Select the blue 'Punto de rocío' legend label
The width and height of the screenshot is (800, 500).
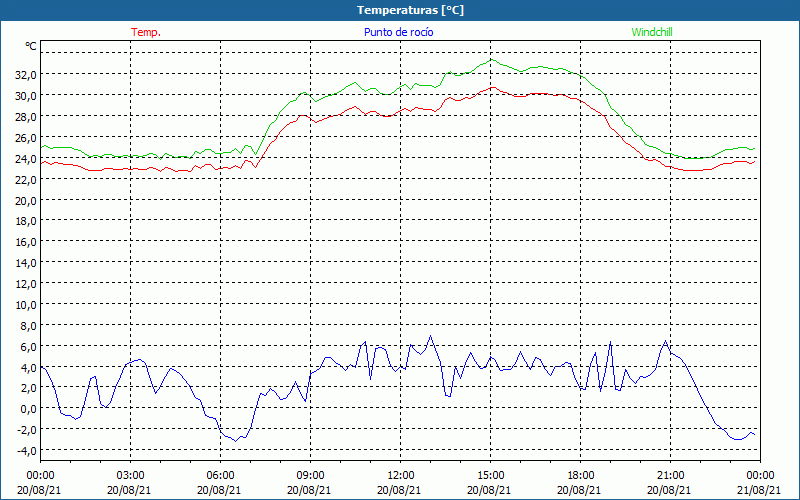398,32
